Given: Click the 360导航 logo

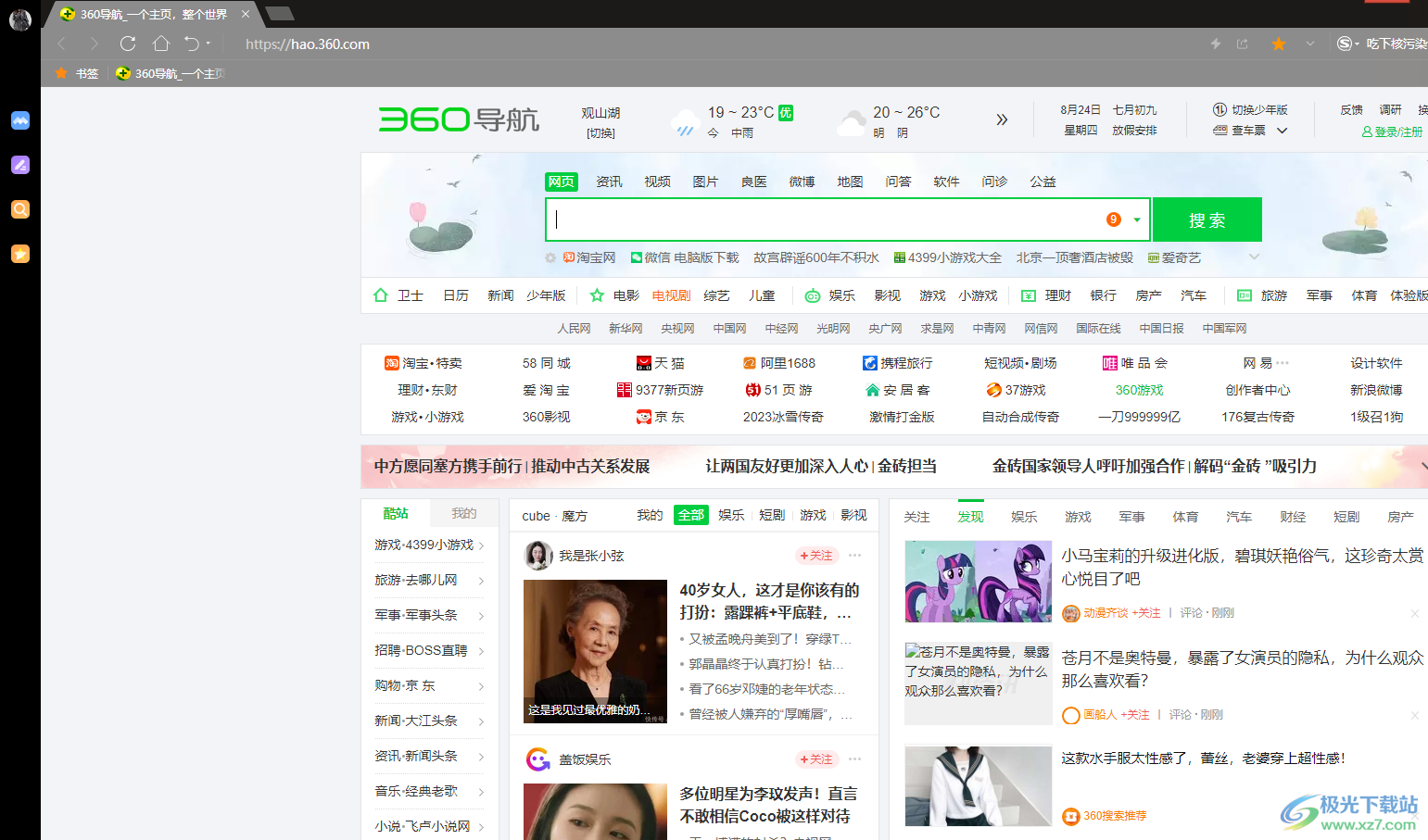Looking at the screenshot, I should 459,119.
